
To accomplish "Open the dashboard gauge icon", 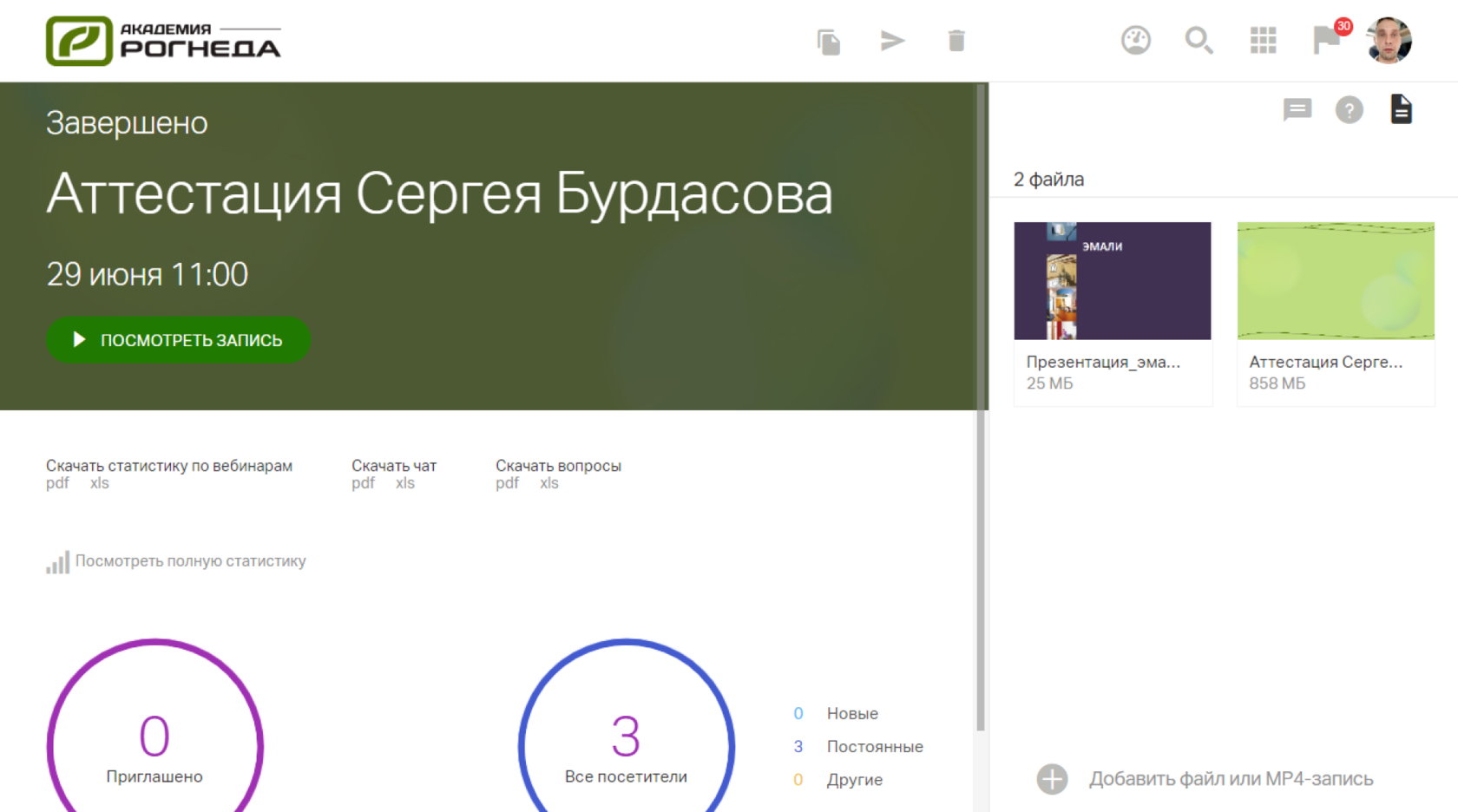I will pyautogui.click(x=1135, y=41).
